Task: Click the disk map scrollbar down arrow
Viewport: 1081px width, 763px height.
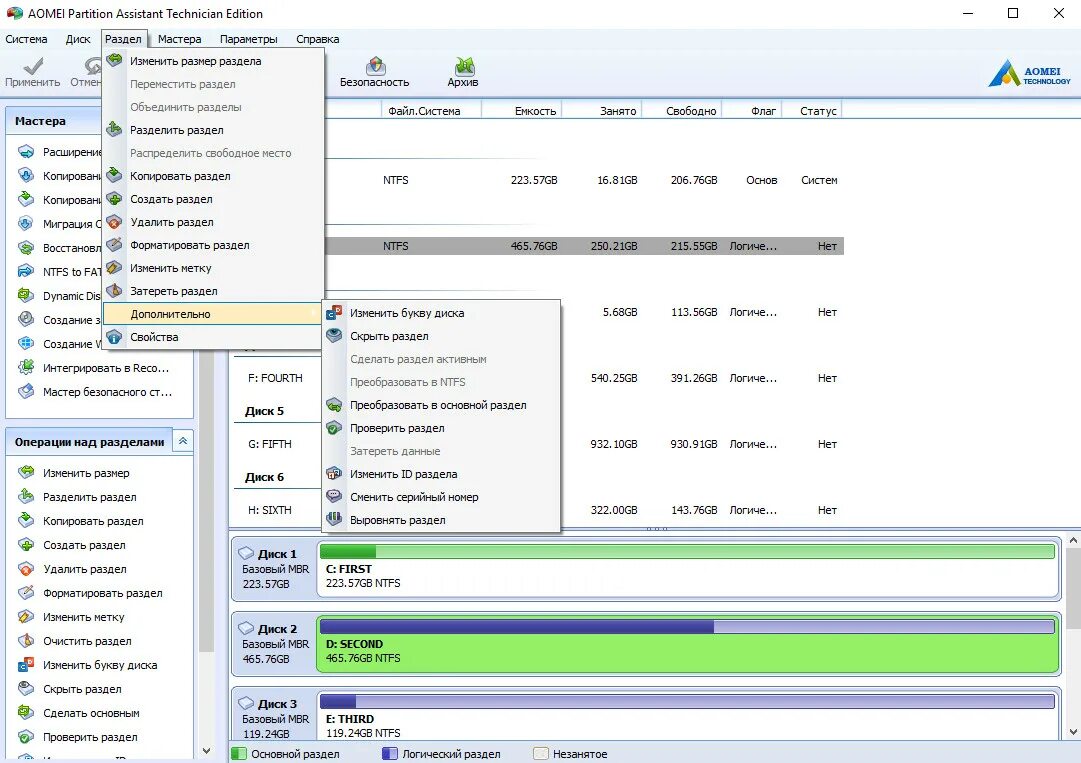Action: [1073, 732]
